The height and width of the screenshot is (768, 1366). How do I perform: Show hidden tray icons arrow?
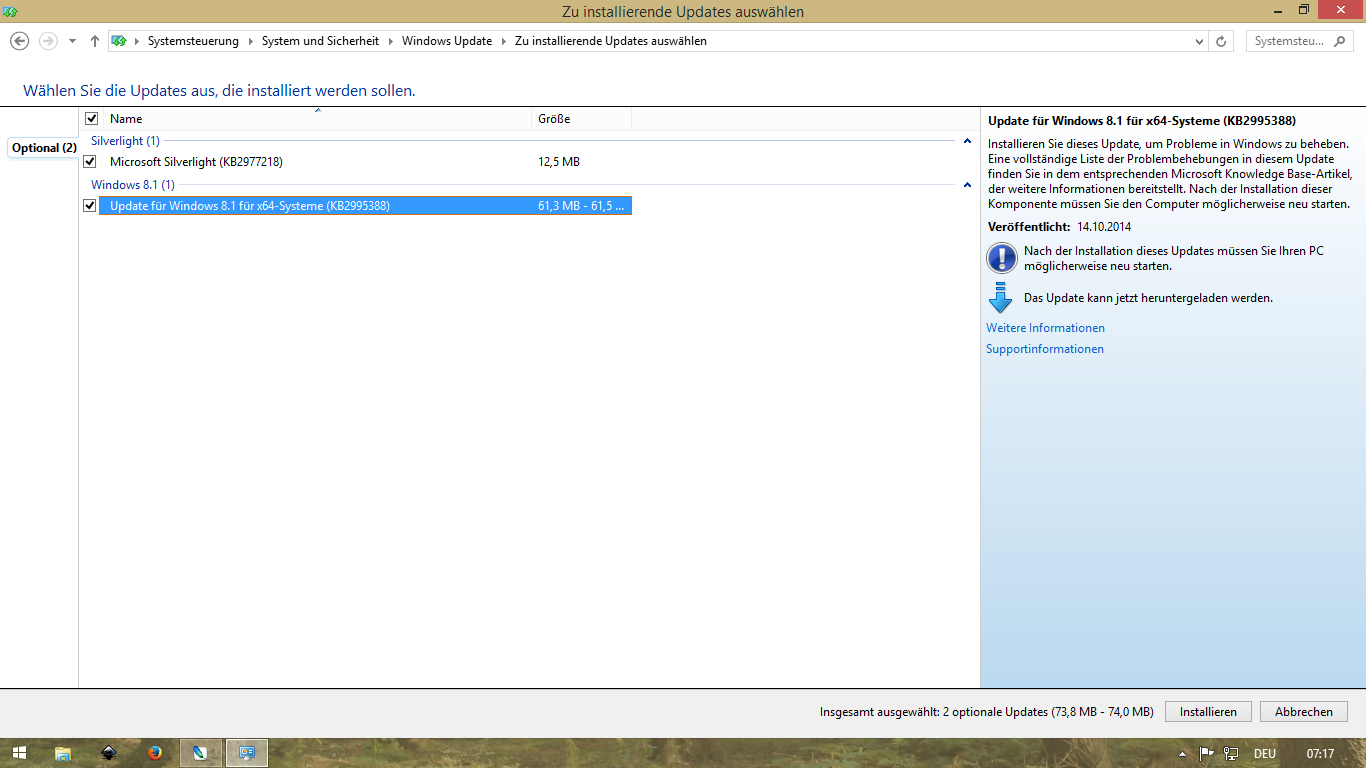(x=1183, y=753)
